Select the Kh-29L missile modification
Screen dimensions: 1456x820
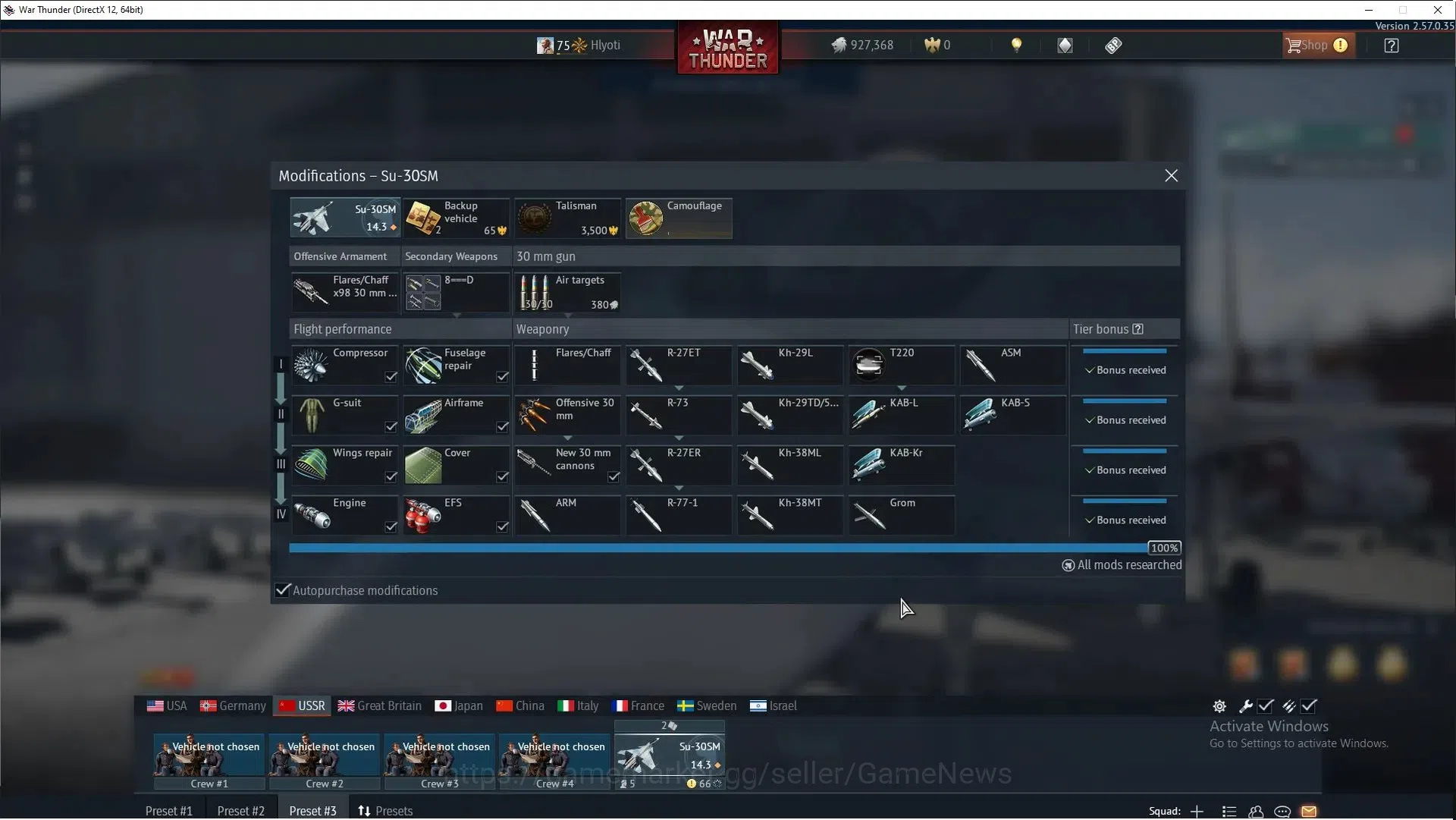tap(790, 365)
